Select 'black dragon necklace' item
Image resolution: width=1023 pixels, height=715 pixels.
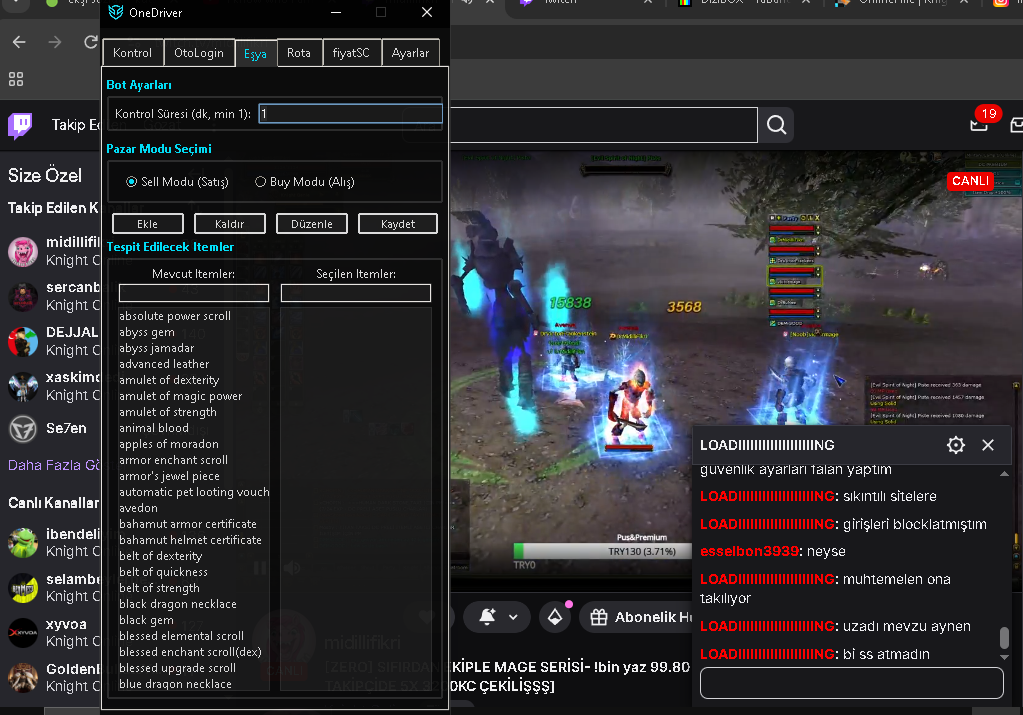[178, 604]
